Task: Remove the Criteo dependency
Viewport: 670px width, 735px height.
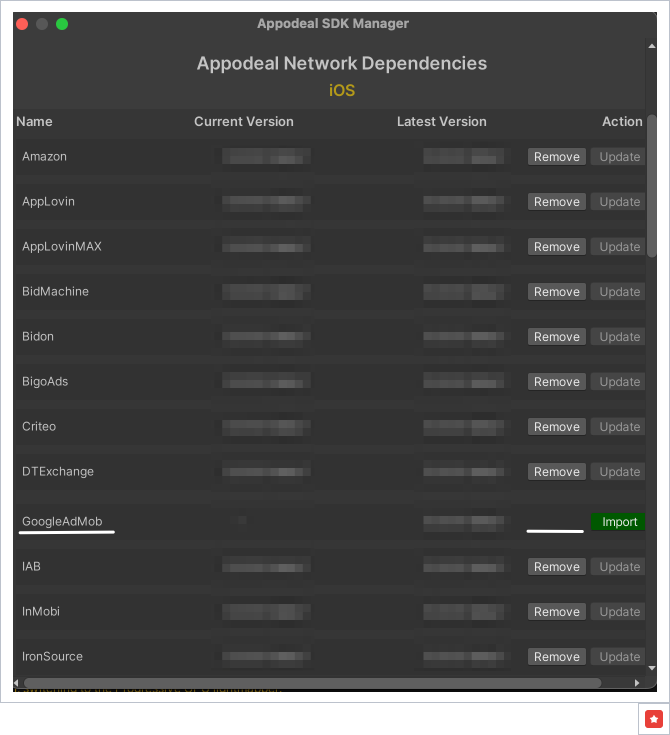Action: (x=557, y=427)
